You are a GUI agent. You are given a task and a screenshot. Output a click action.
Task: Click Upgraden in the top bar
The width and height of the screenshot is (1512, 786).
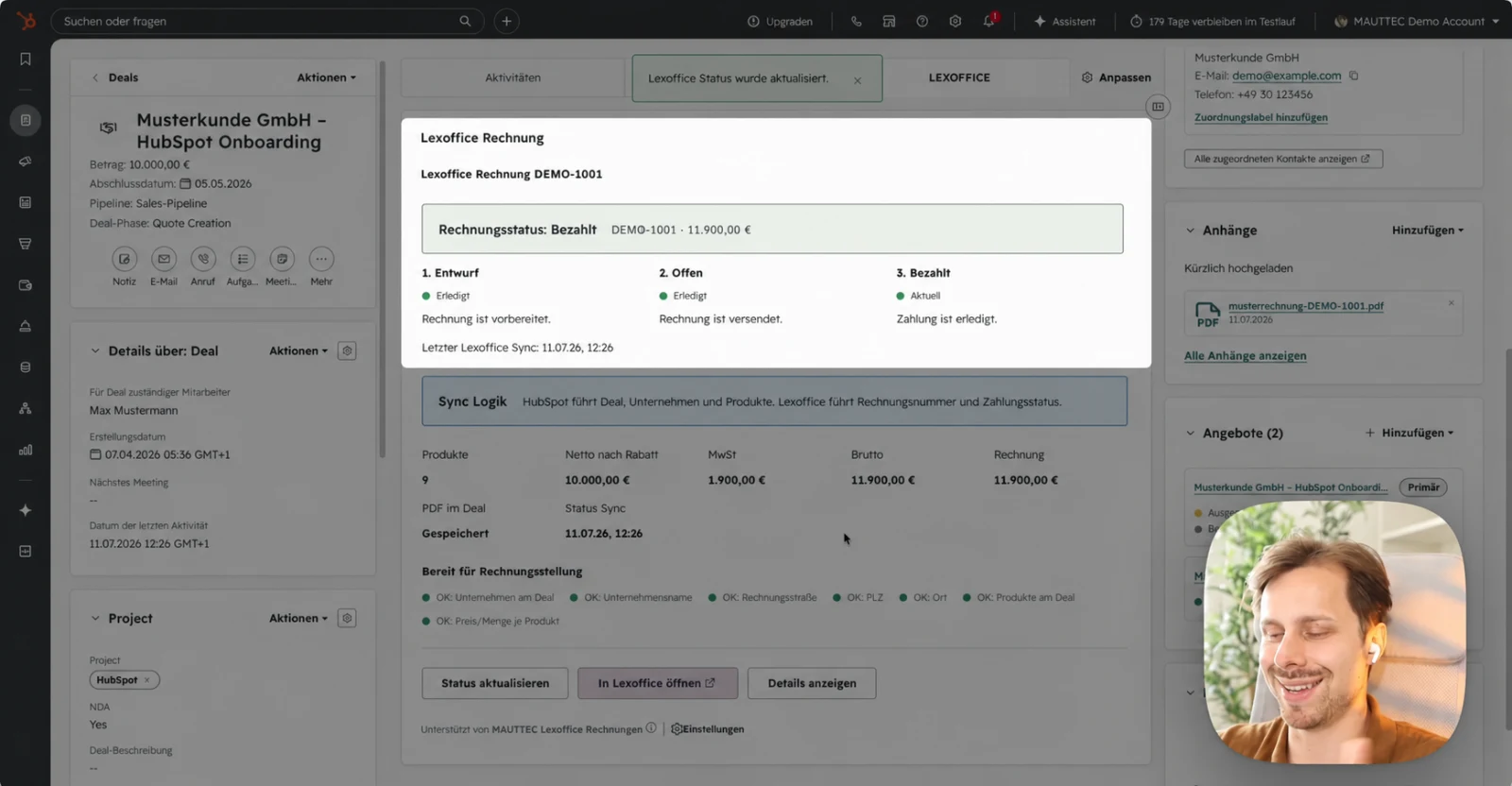coord(780,21)
